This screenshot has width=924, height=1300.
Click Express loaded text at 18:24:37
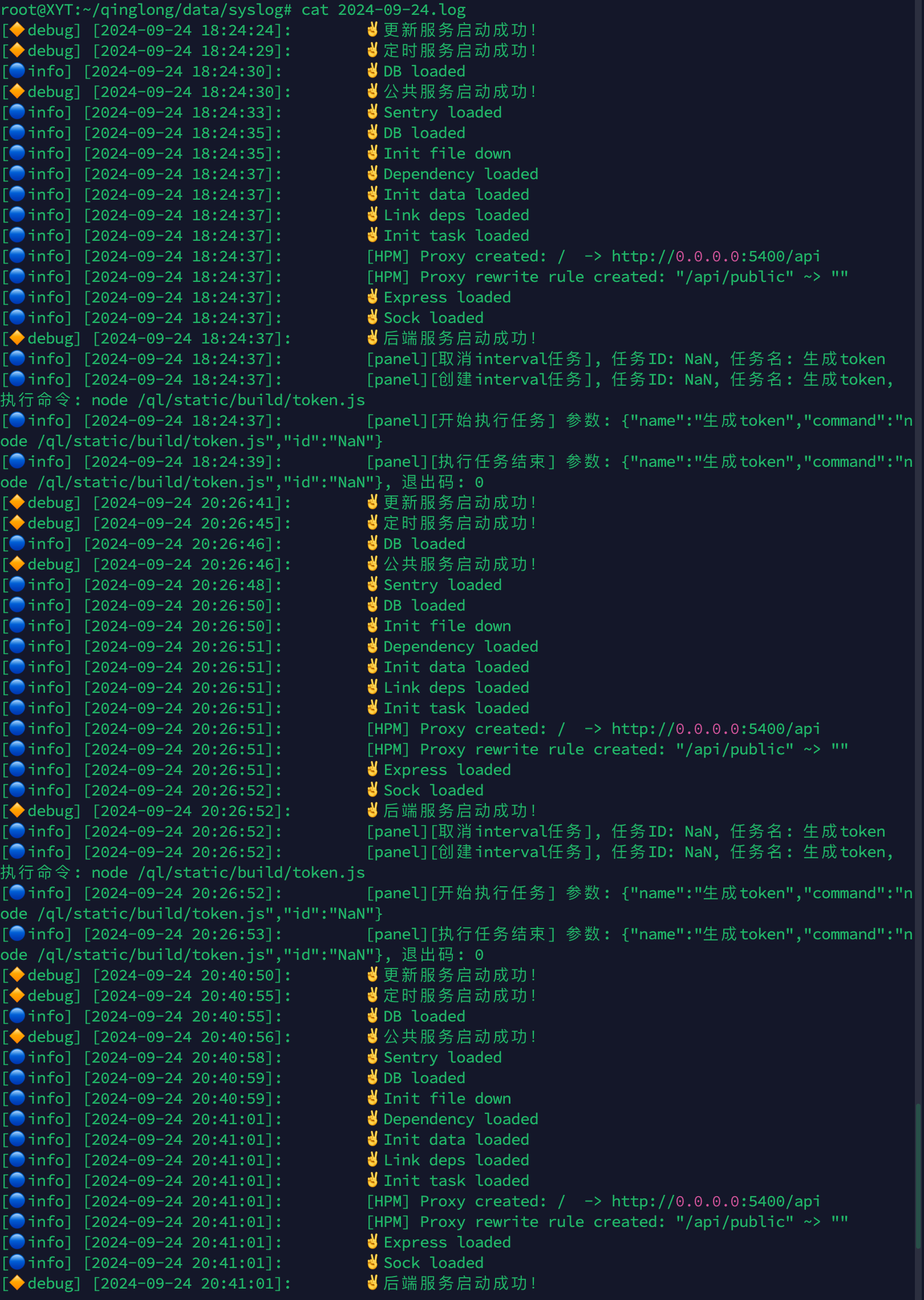click(447, 297)
